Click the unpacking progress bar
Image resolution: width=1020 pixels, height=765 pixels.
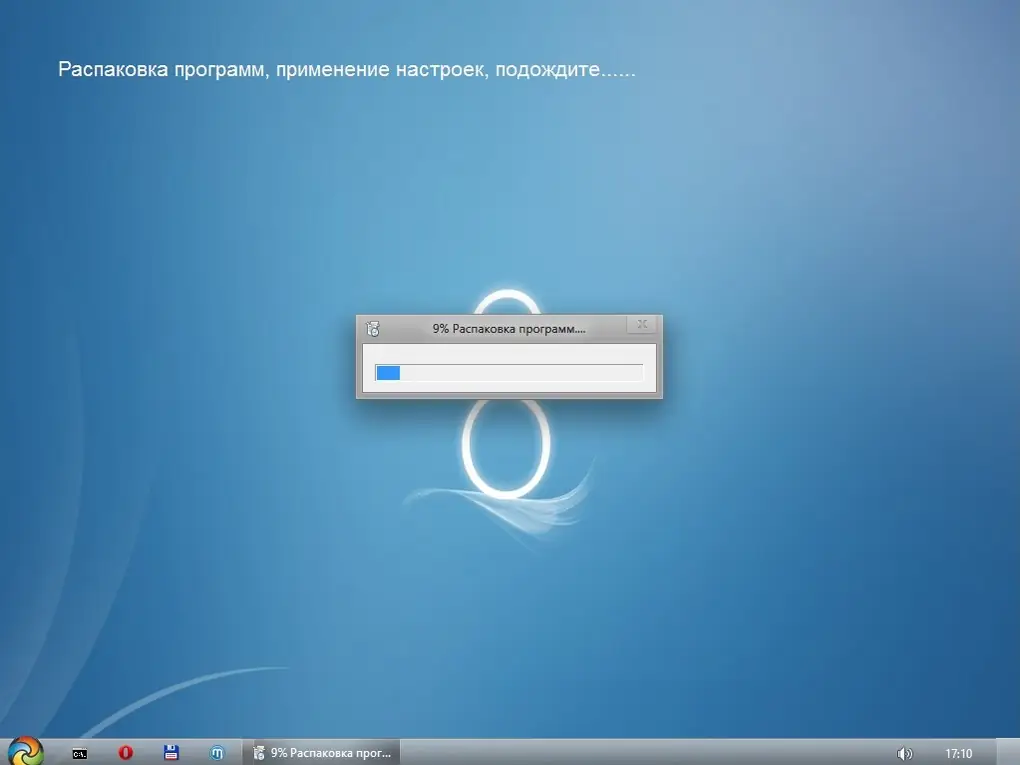509,373
